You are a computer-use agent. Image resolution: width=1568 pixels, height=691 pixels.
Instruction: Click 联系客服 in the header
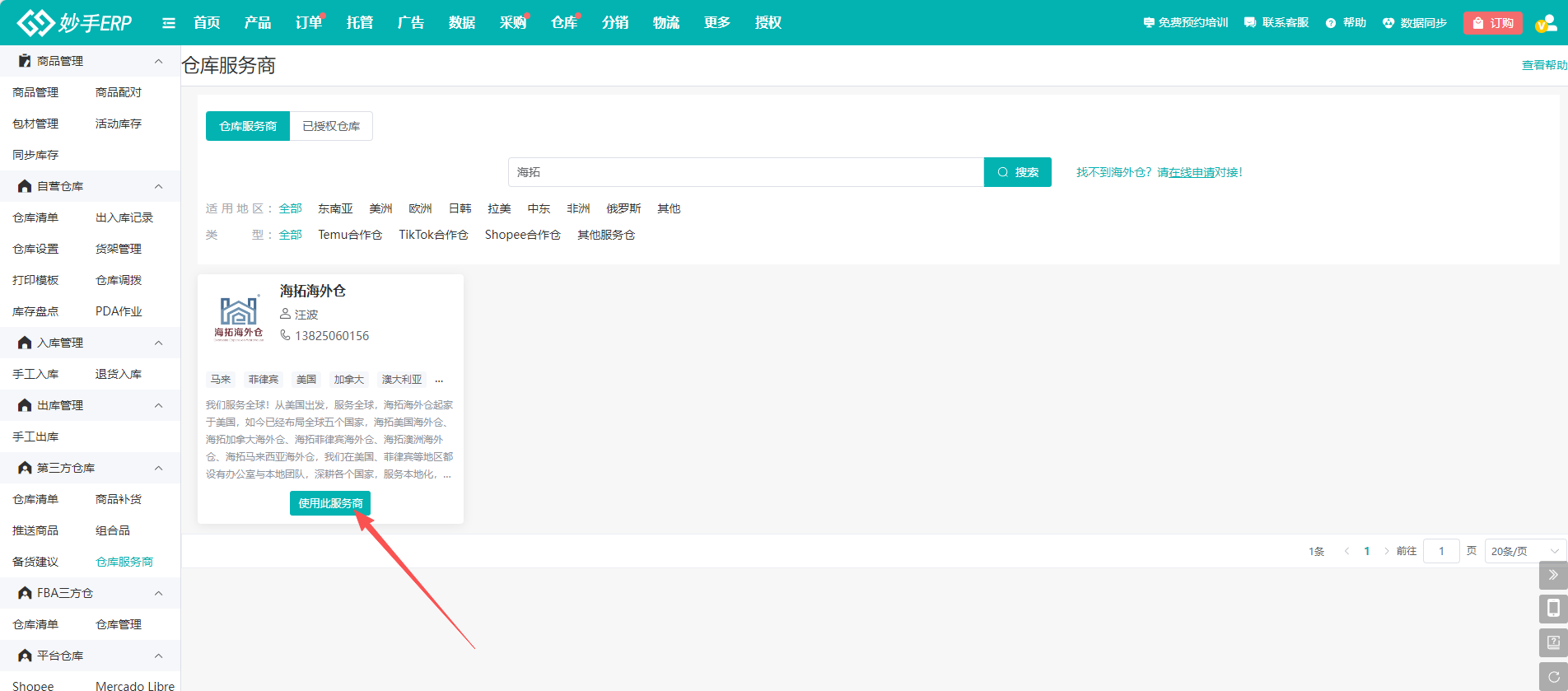coord(1276,23)
